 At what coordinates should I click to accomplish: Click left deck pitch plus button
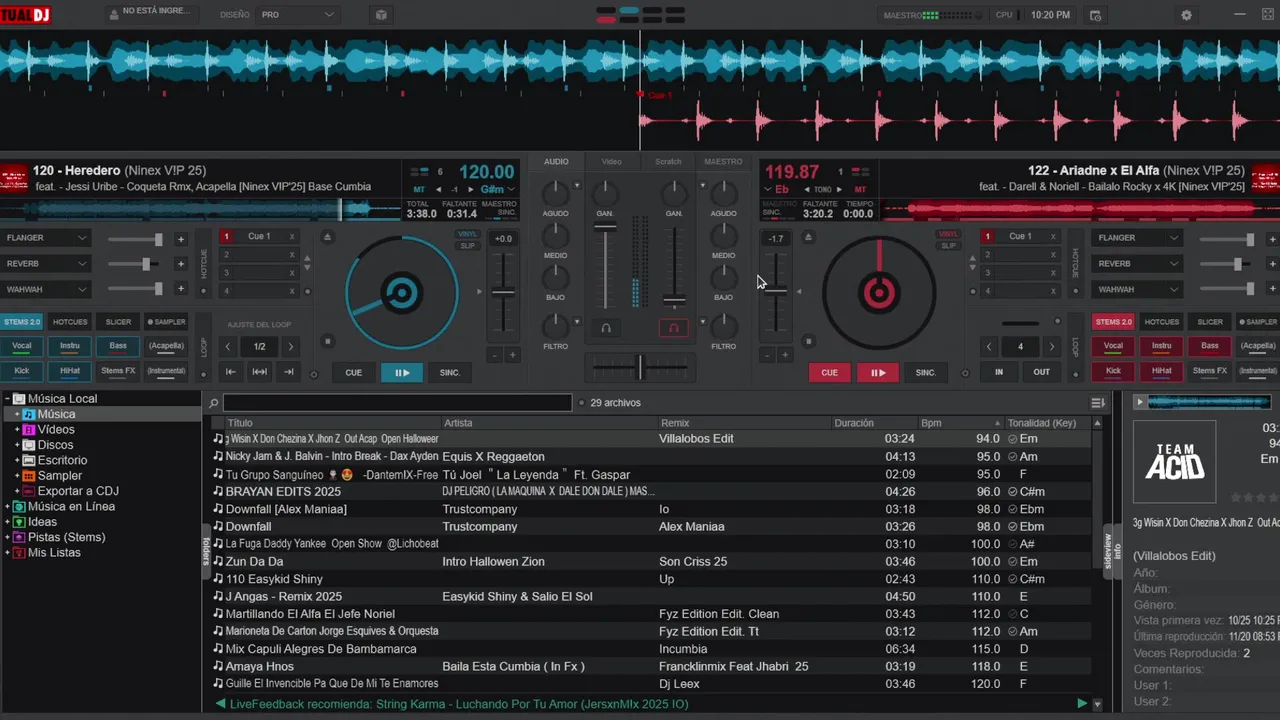point(512,355)
